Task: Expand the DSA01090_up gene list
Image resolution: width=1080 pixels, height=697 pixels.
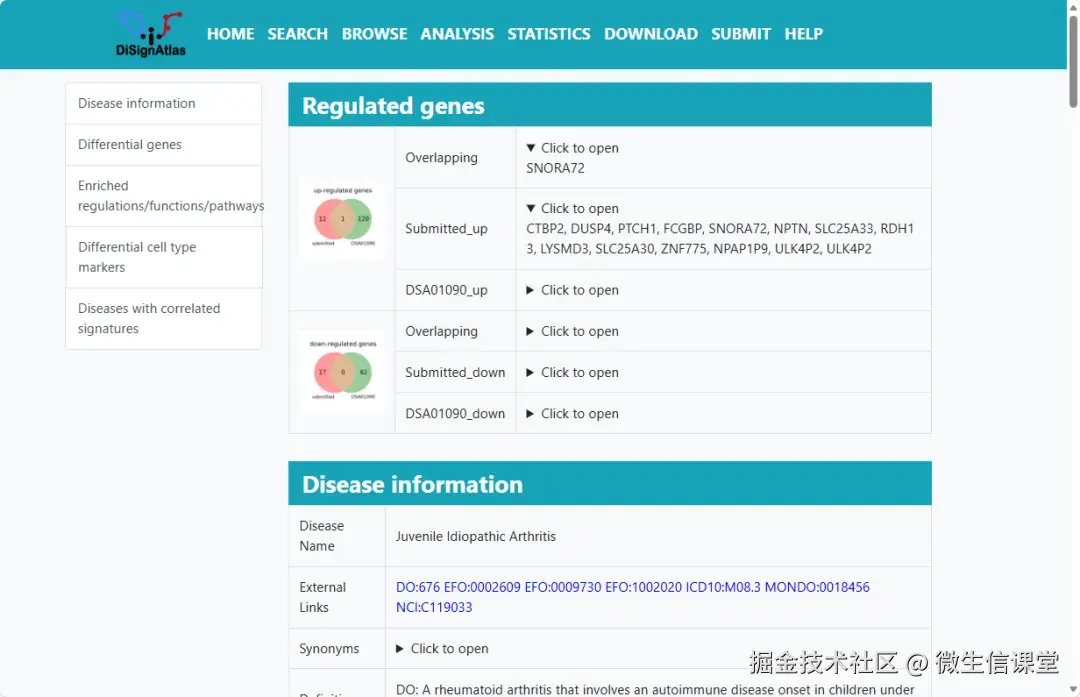Action: coord(572,290)
